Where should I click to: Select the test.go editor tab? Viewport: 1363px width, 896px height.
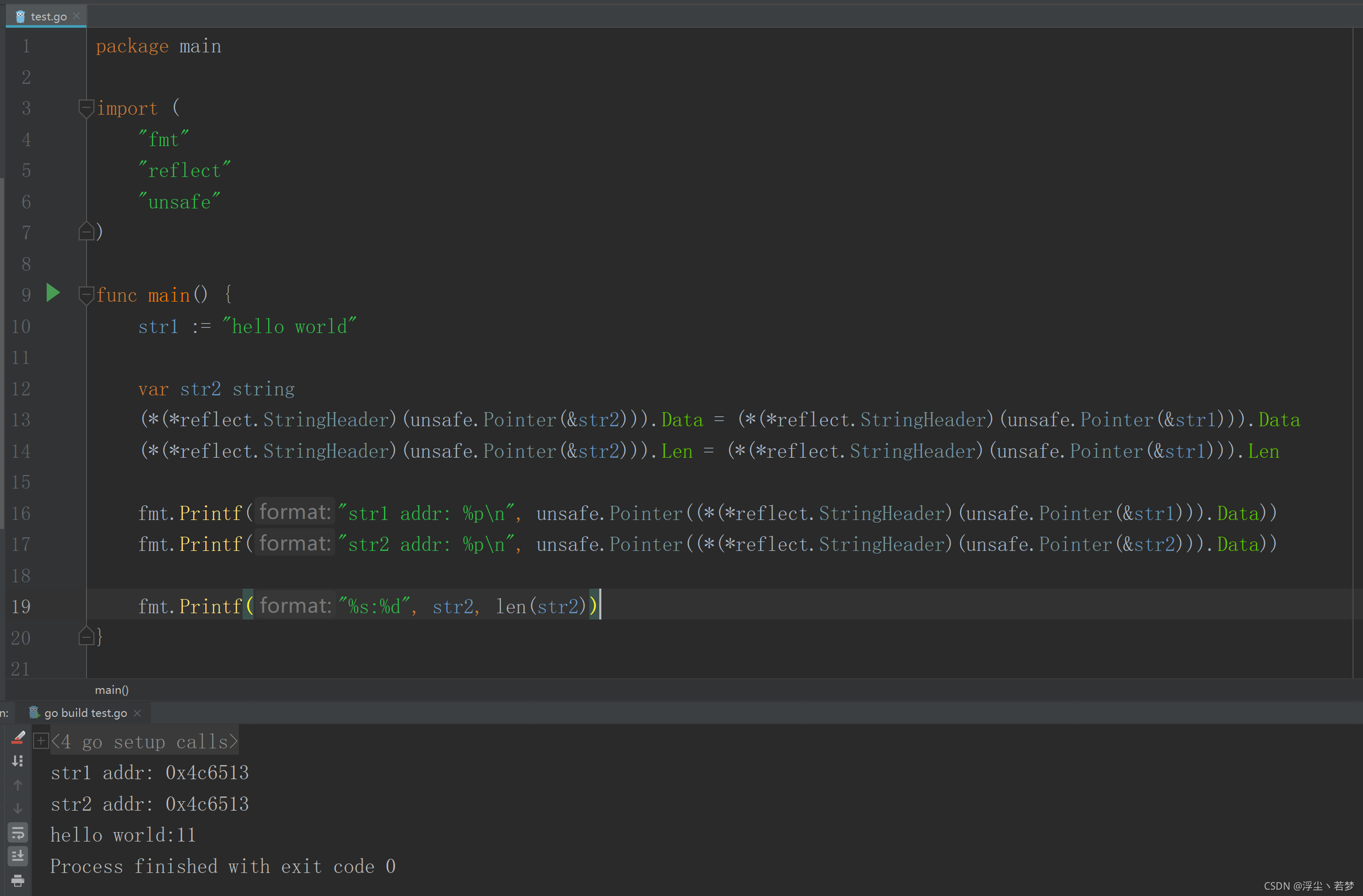[x=48, y=17]
